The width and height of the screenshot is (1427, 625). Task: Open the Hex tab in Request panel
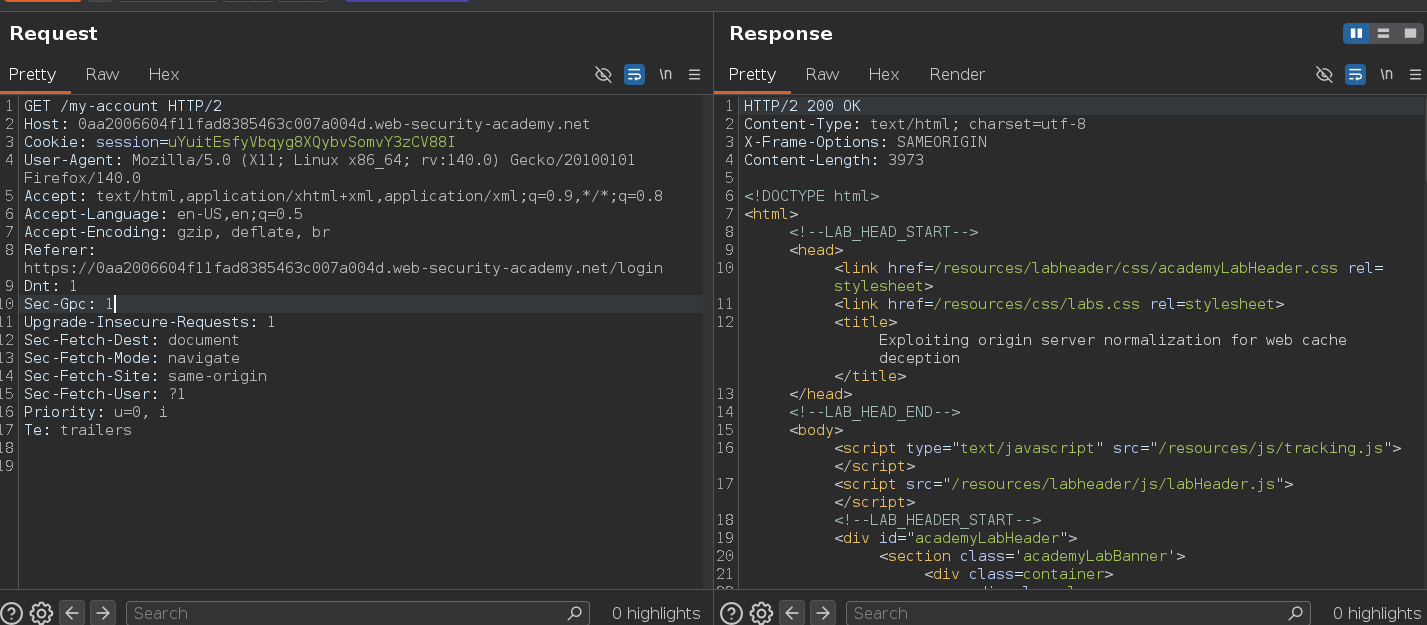coord(164,74)
